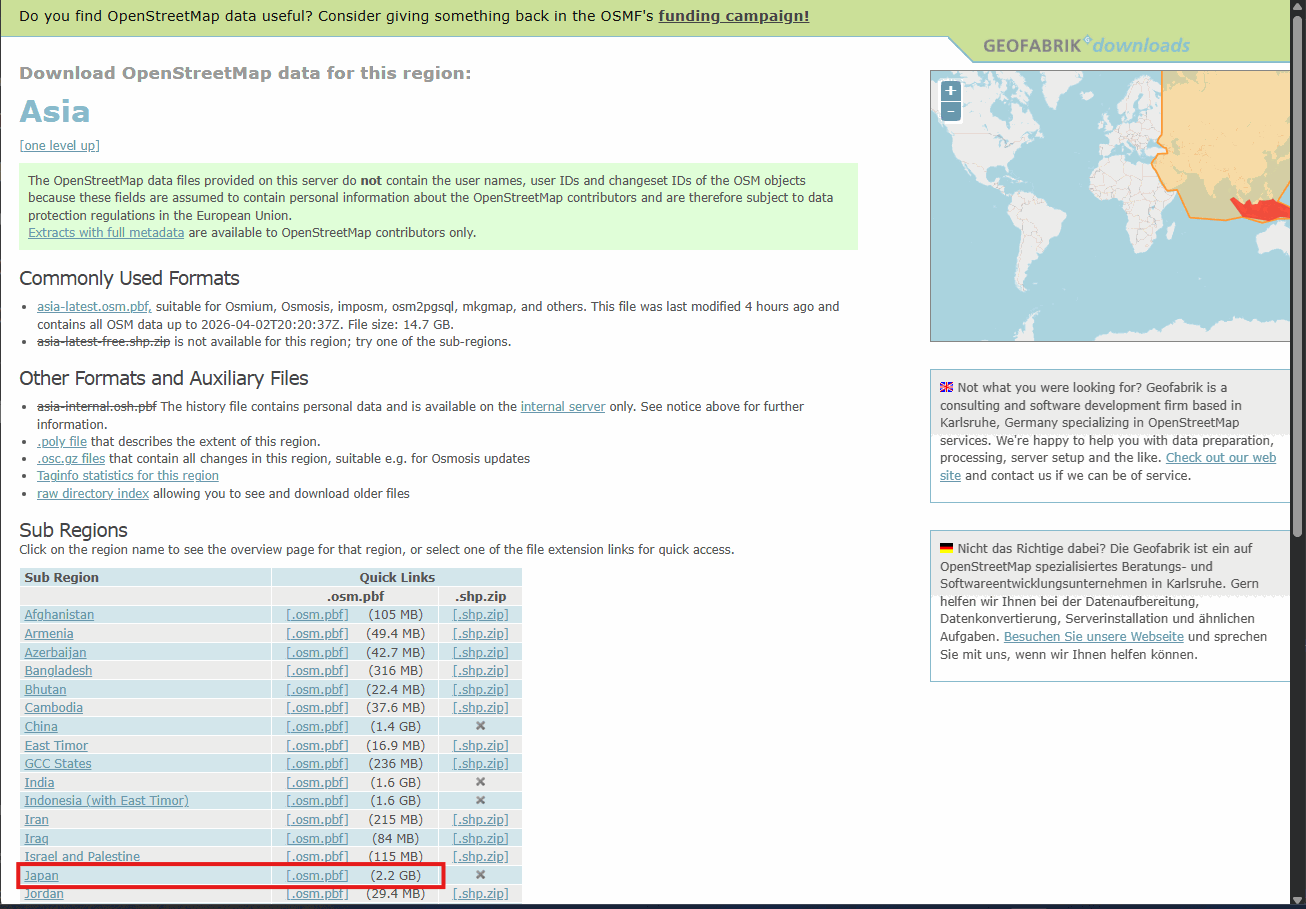Screen dimensions: 1306x909
Task: Download the Afghanistan .shp.zip file
Action: [480, 615]
